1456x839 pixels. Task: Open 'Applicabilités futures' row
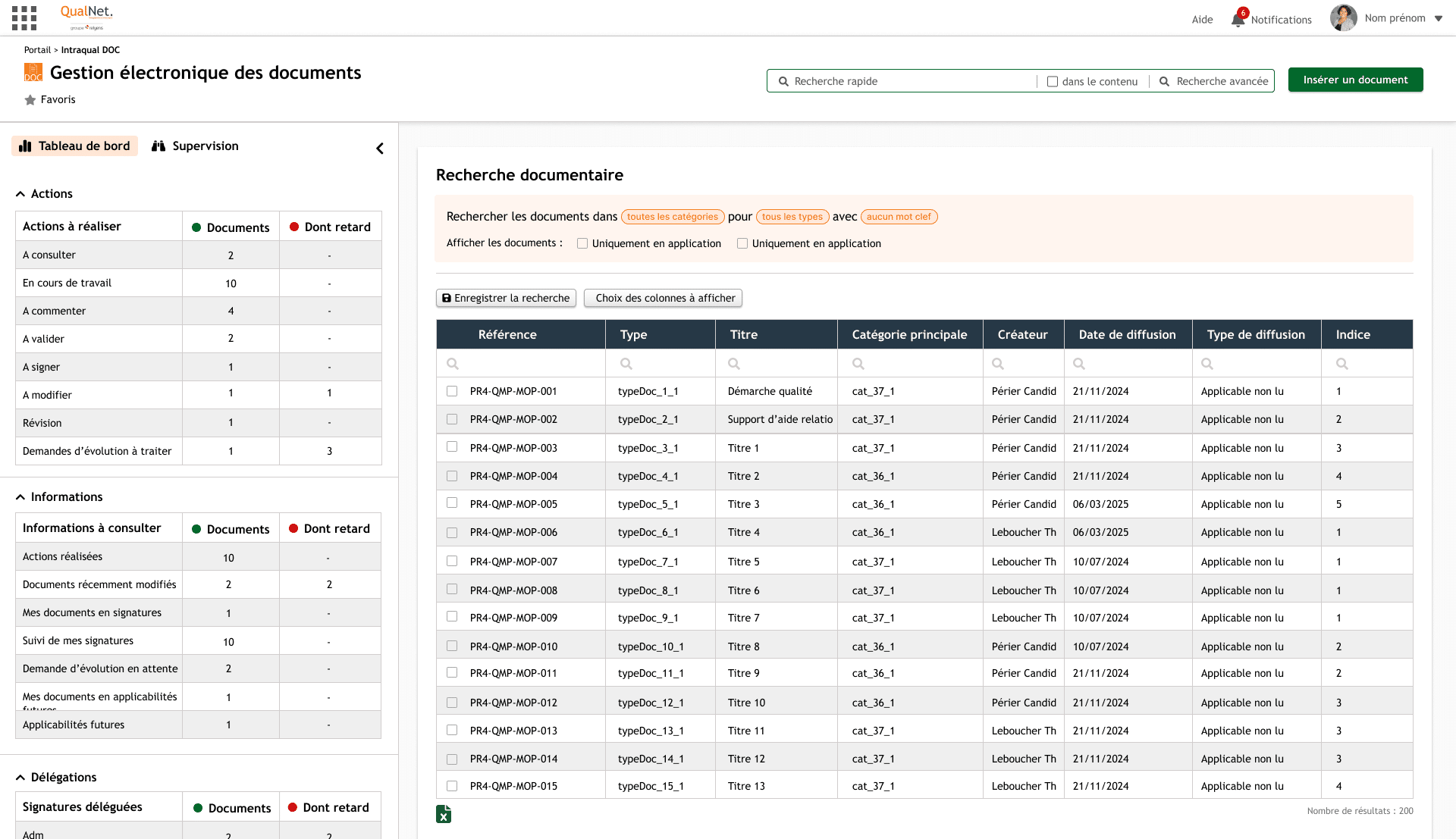pos(199,725)
